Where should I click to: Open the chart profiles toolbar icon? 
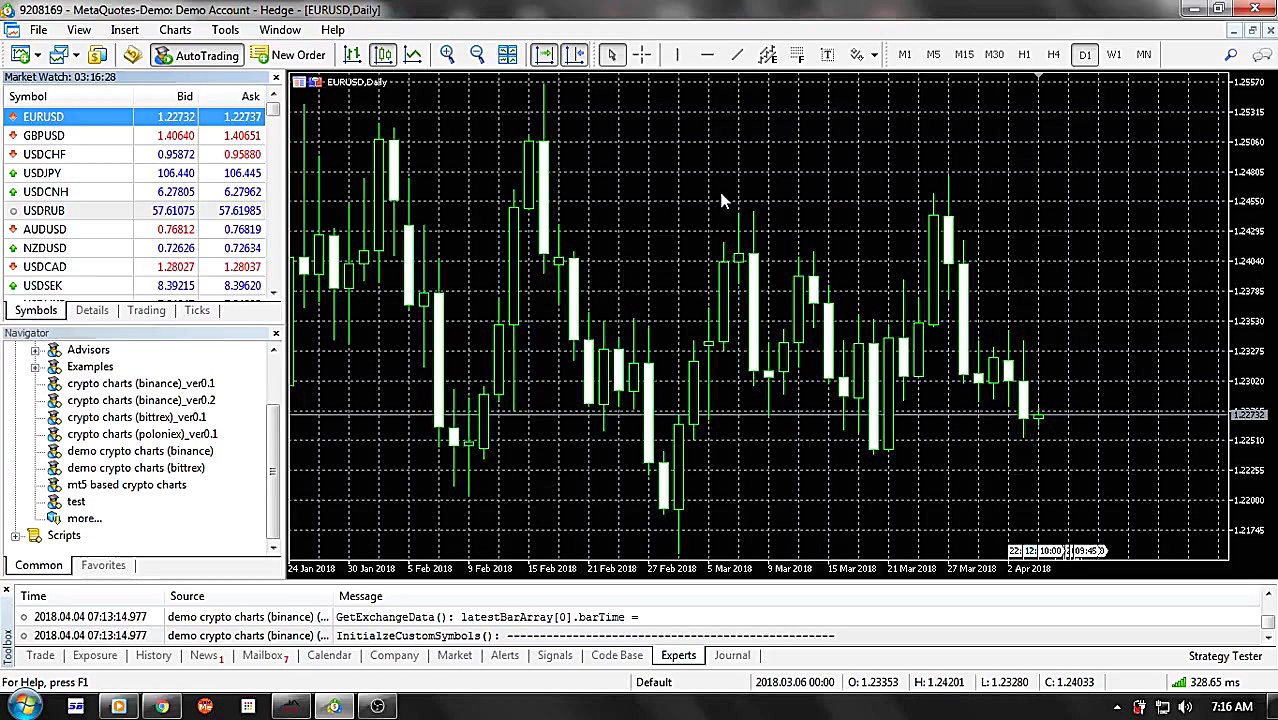pos(58,55)
